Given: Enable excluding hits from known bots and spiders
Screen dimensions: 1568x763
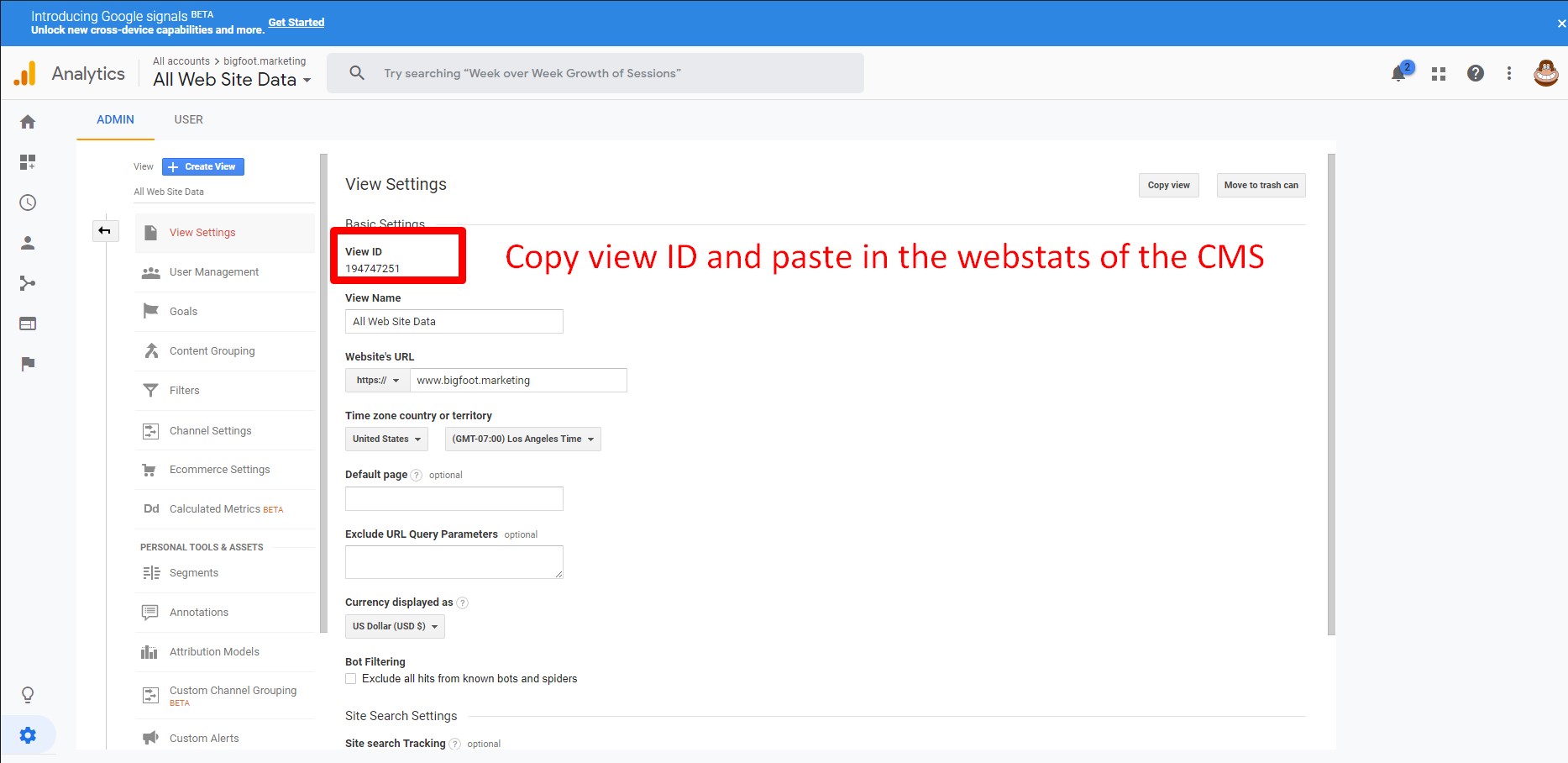Looking at the screenshot, I should click(350, 678).
